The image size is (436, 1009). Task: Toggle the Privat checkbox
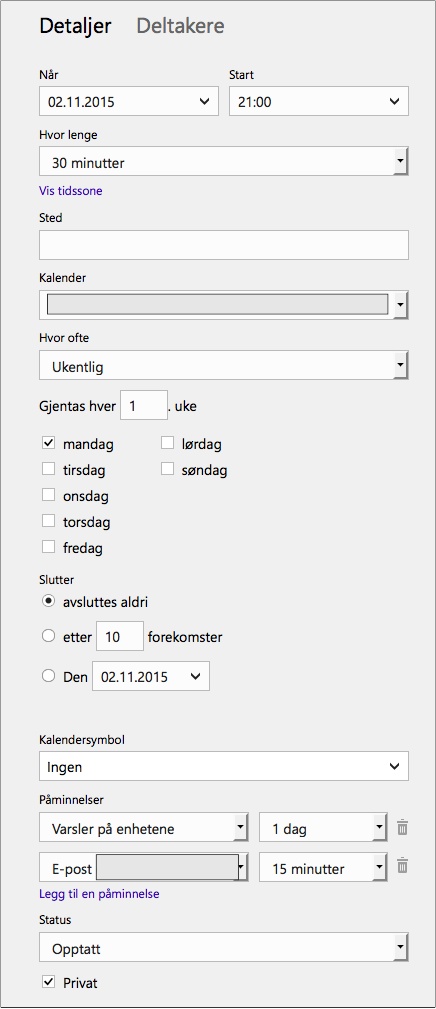click(48, 982)
